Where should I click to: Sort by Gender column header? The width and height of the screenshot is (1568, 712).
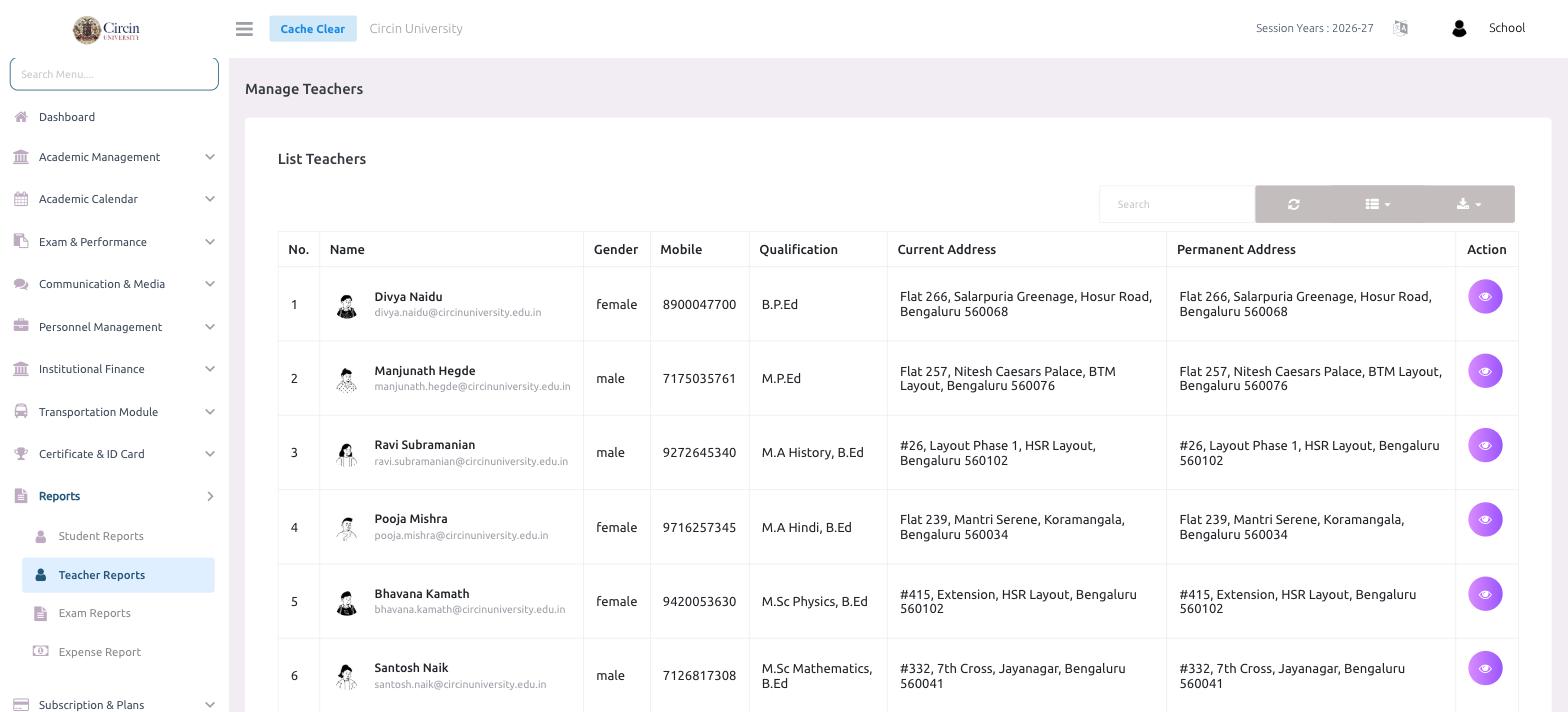[x=616, y=249]
